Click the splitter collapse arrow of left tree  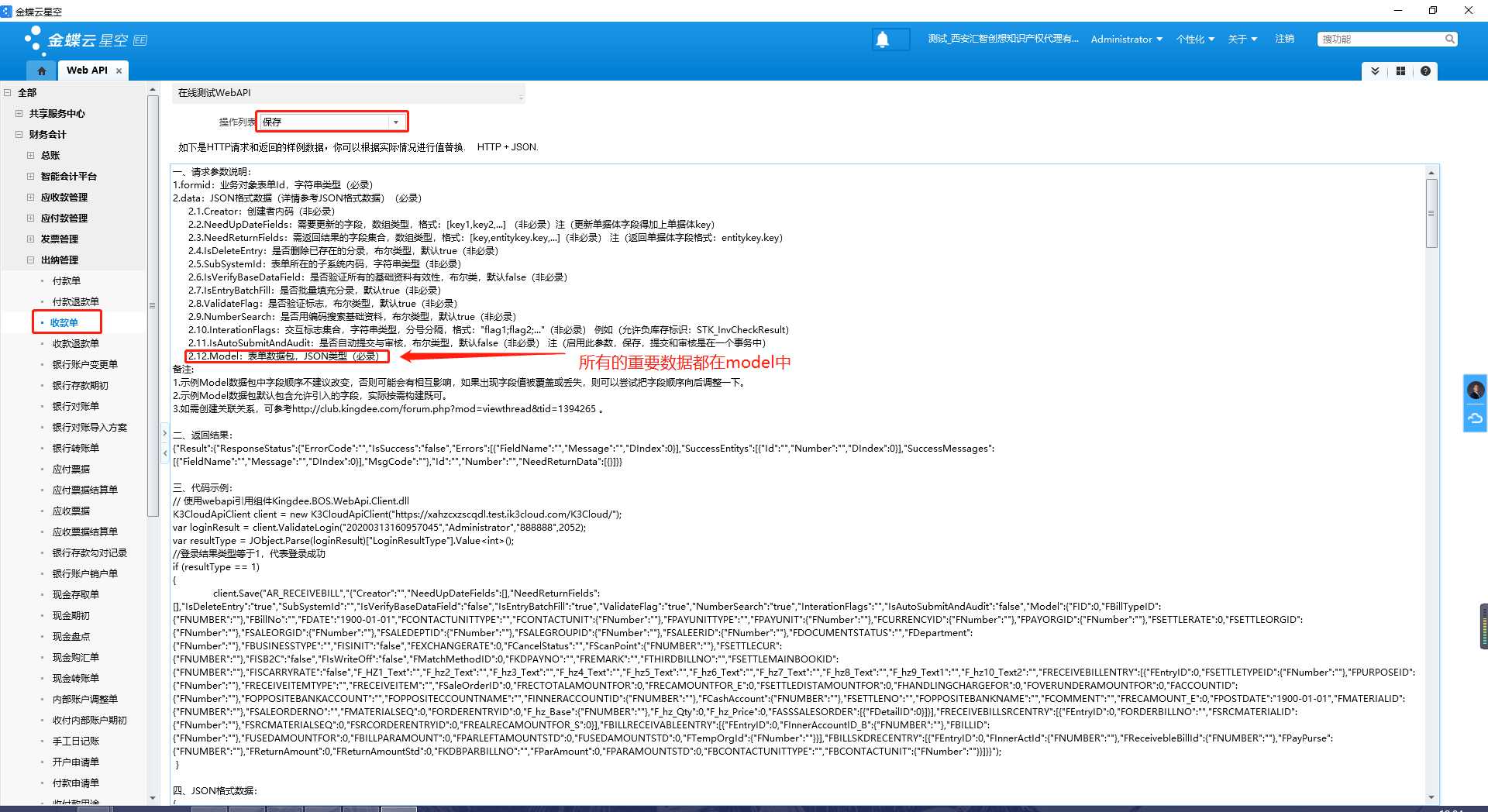click(165, 452)
